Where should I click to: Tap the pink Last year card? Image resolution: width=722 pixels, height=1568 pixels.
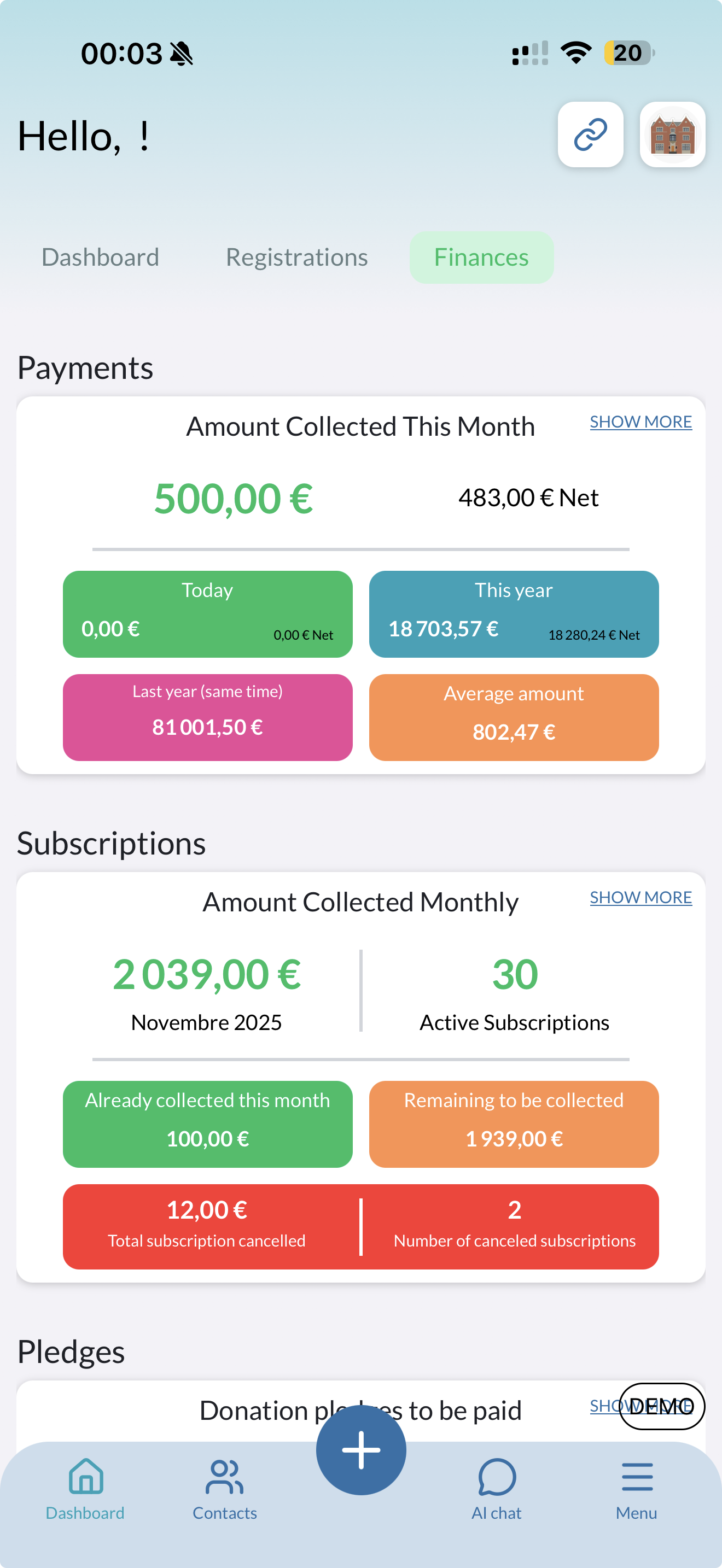pyautogui.click(x=208, y=717)
